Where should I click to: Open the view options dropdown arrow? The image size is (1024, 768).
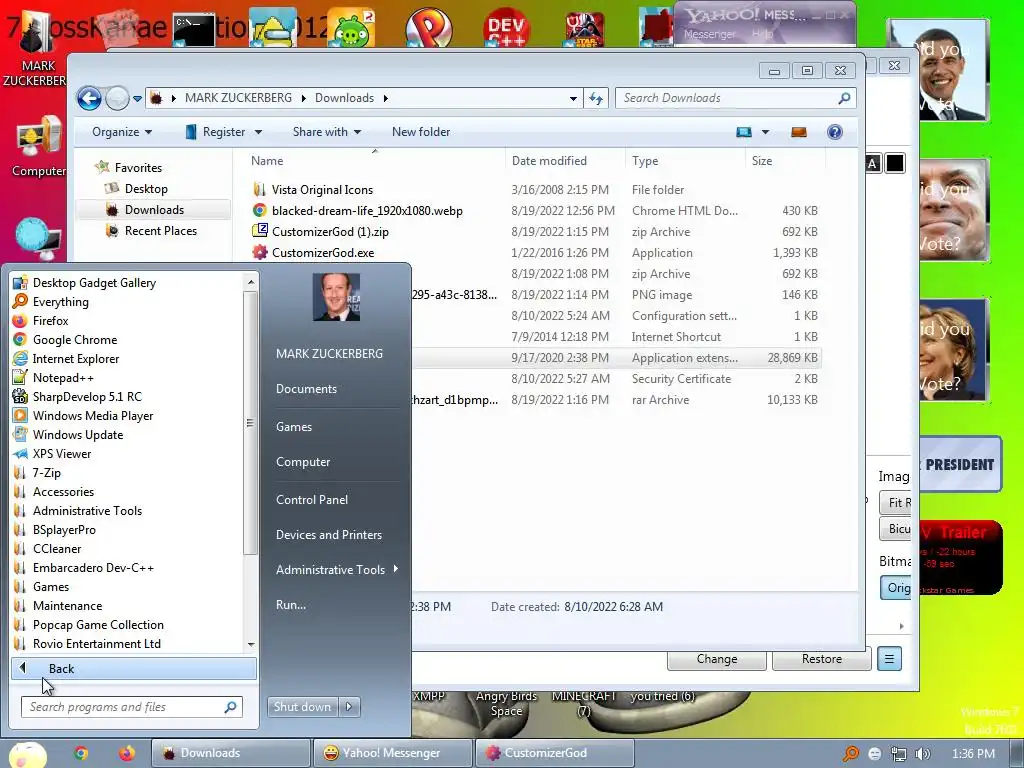(765, 132)
